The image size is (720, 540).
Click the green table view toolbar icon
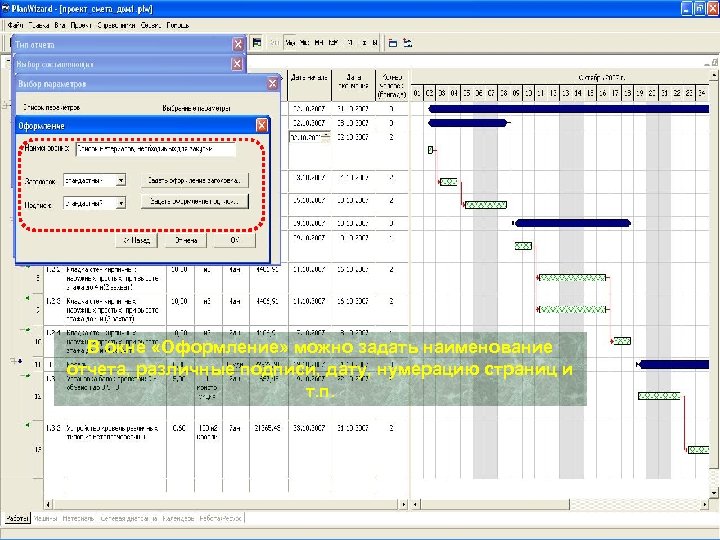click(257, 43)
